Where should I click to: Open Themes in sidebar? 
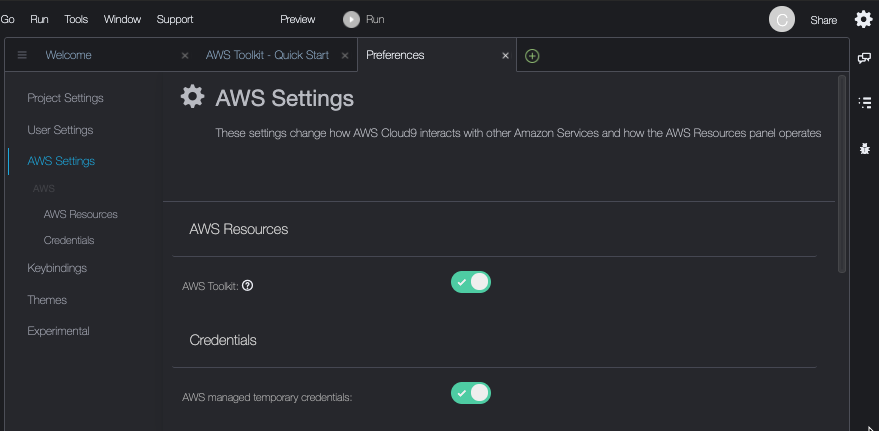click(47, 300)
